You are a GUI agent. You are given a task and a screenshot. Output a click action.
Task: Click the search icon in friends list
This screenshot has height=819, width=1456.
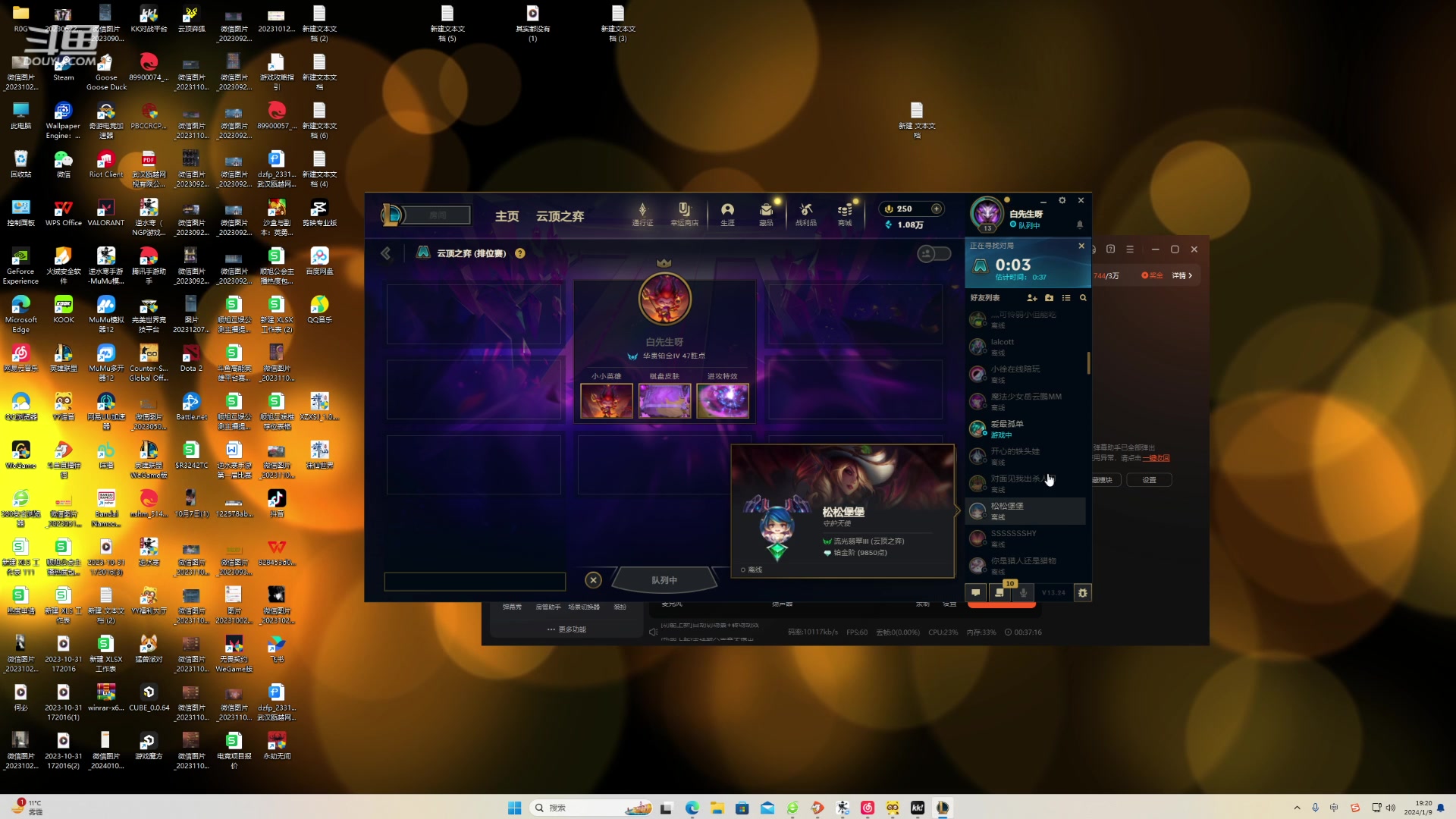click(x=1083, y=298)
